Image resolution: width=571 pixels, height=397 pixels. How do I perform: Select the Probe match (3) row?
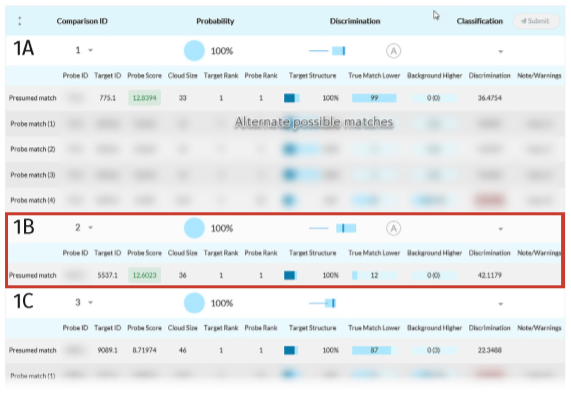point(285,175)
